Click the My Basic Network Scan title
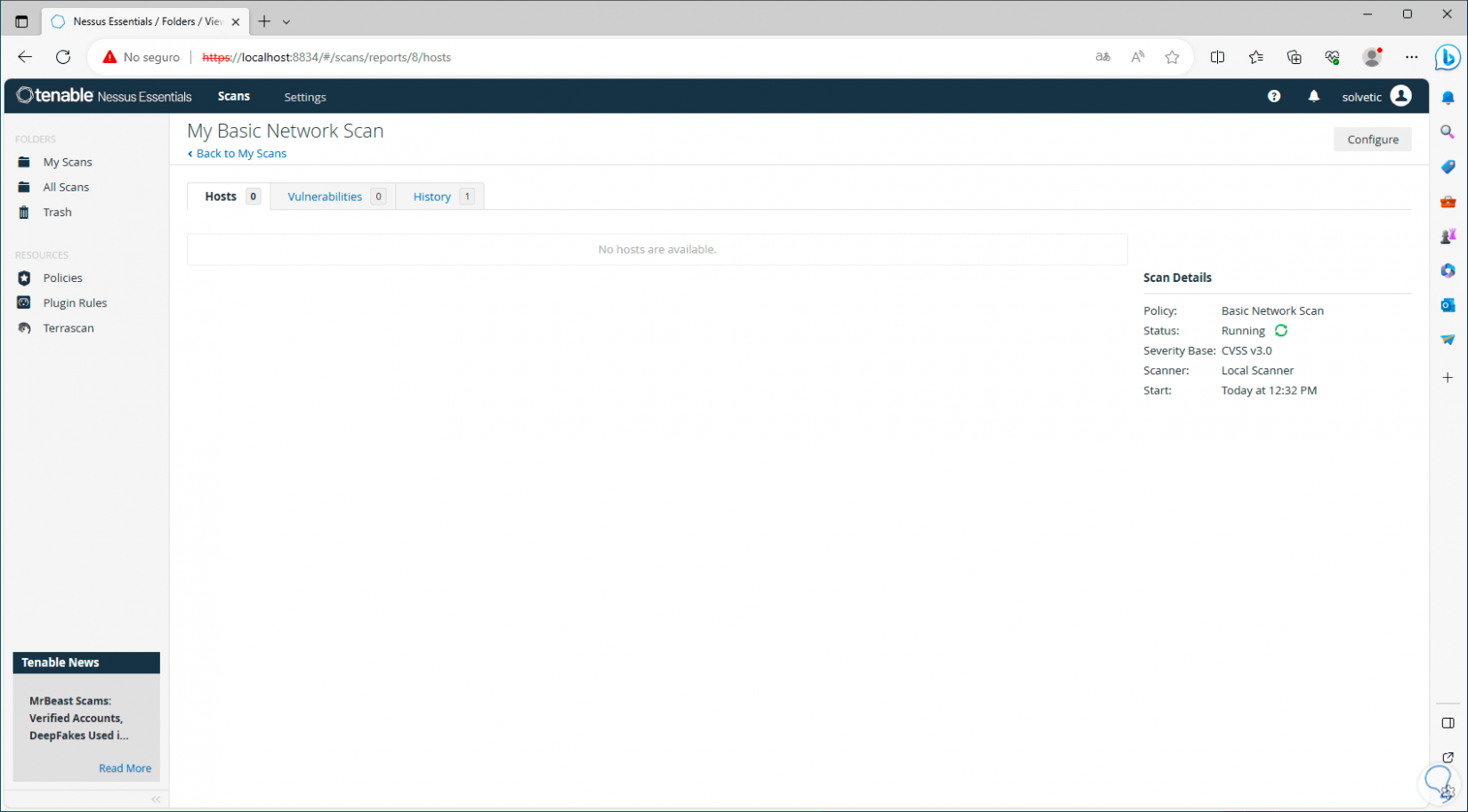This screenshot has width=1468, height=812. pos(286,131)
